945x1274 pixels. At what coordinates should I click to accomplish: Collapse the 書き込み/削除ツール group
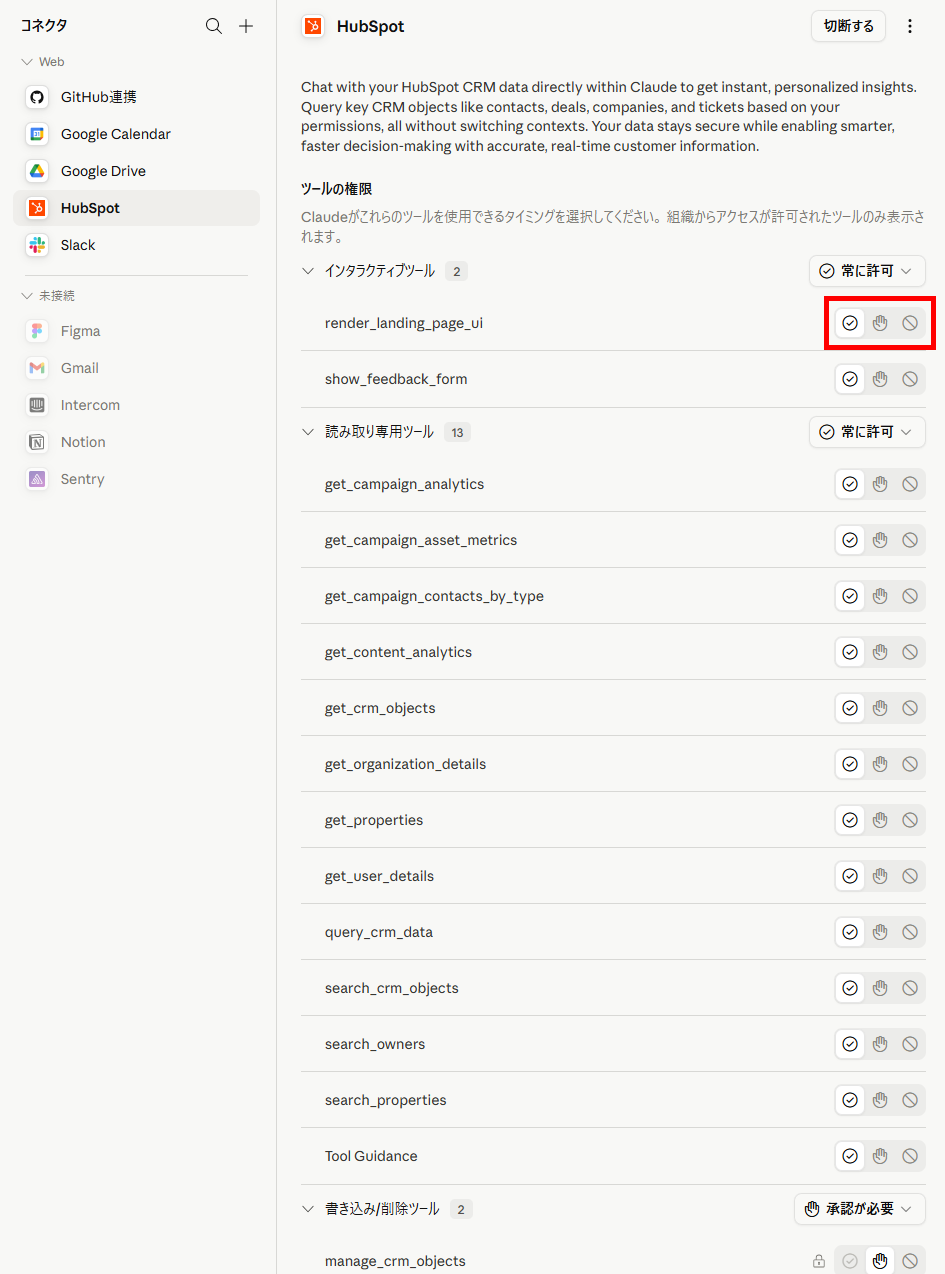coord(308,1209)
